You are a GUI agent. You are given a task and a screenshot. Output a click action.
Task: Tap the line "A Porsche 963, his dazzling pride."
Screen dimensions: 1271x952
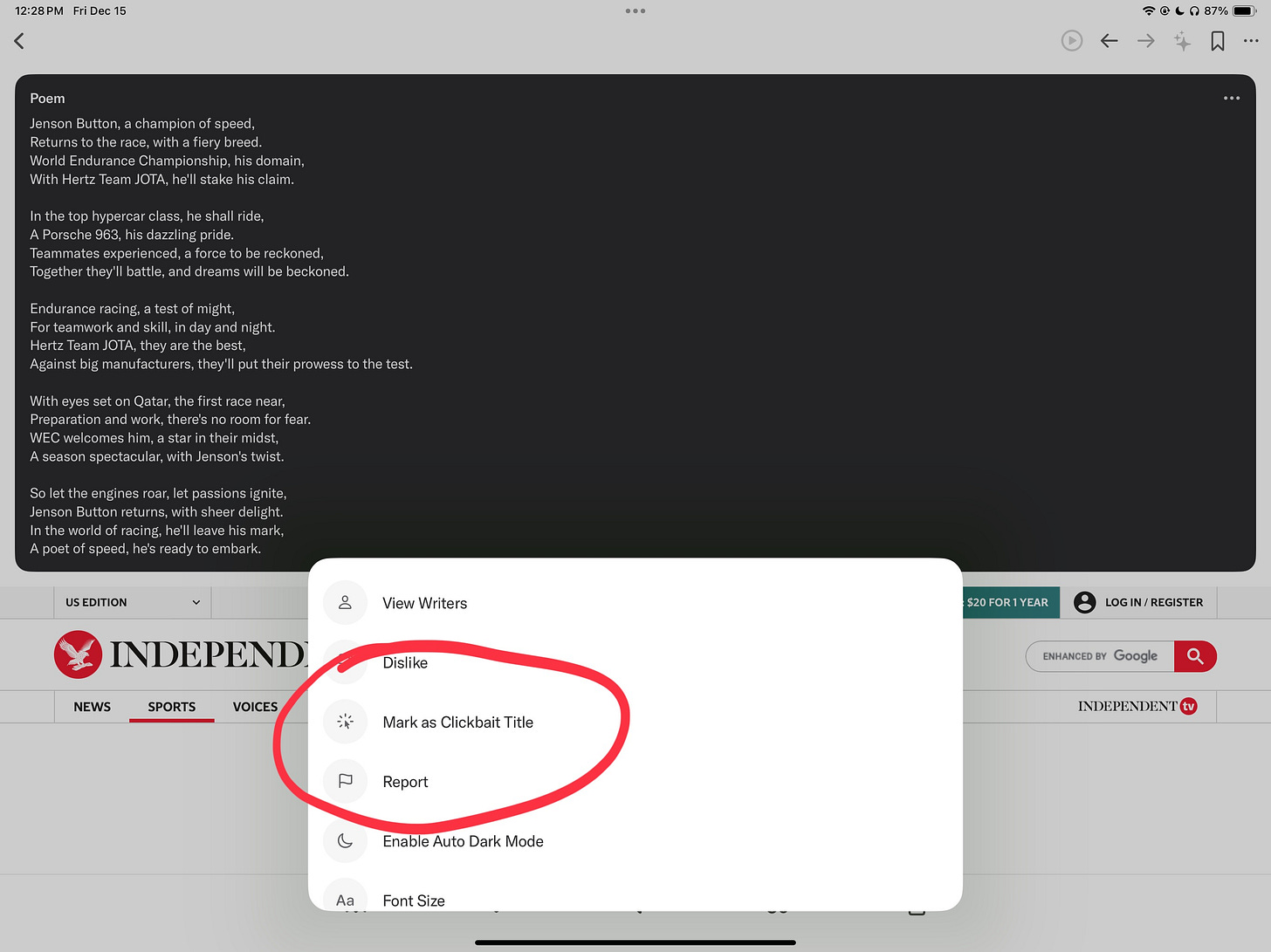click(132, 235)
